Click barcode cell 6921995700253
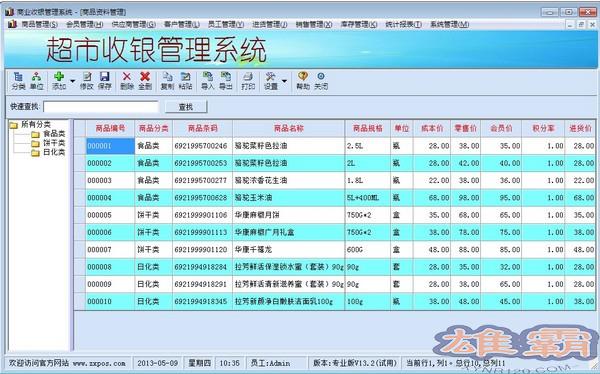 (x=202, y=163)
